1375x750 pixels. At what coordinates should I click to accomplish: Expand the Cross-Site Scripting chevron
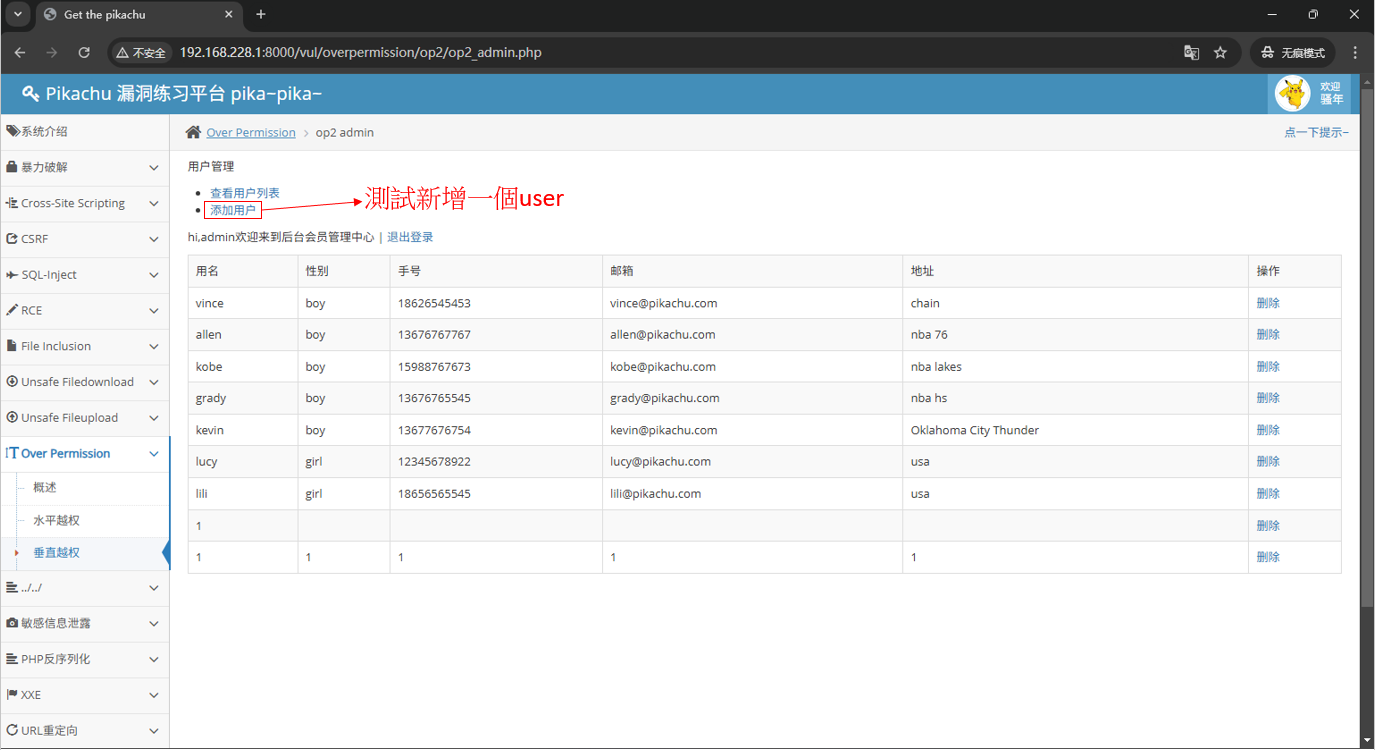click(x=154, y=204)
